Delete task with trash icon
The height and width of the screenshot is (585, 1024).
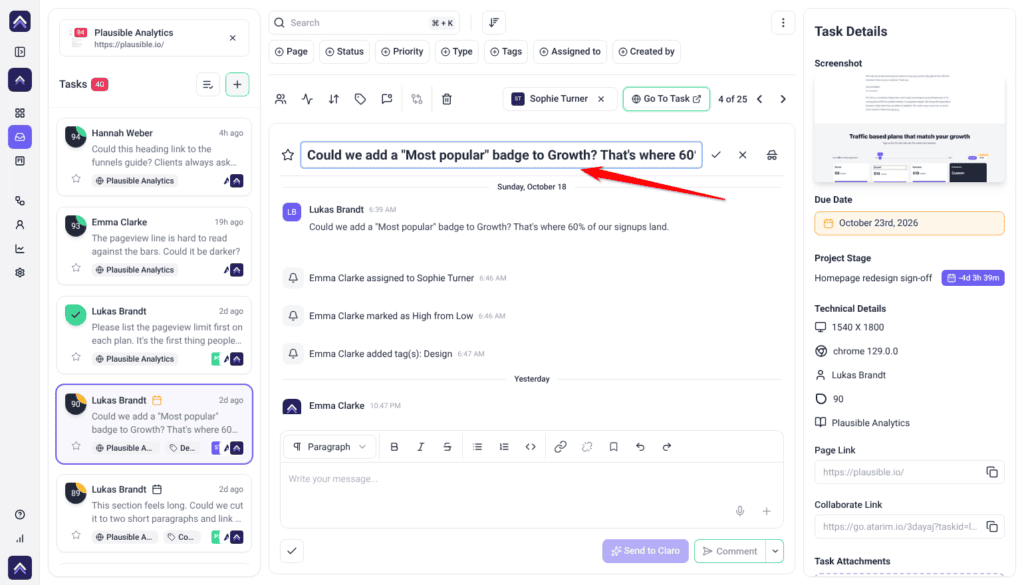447,99
